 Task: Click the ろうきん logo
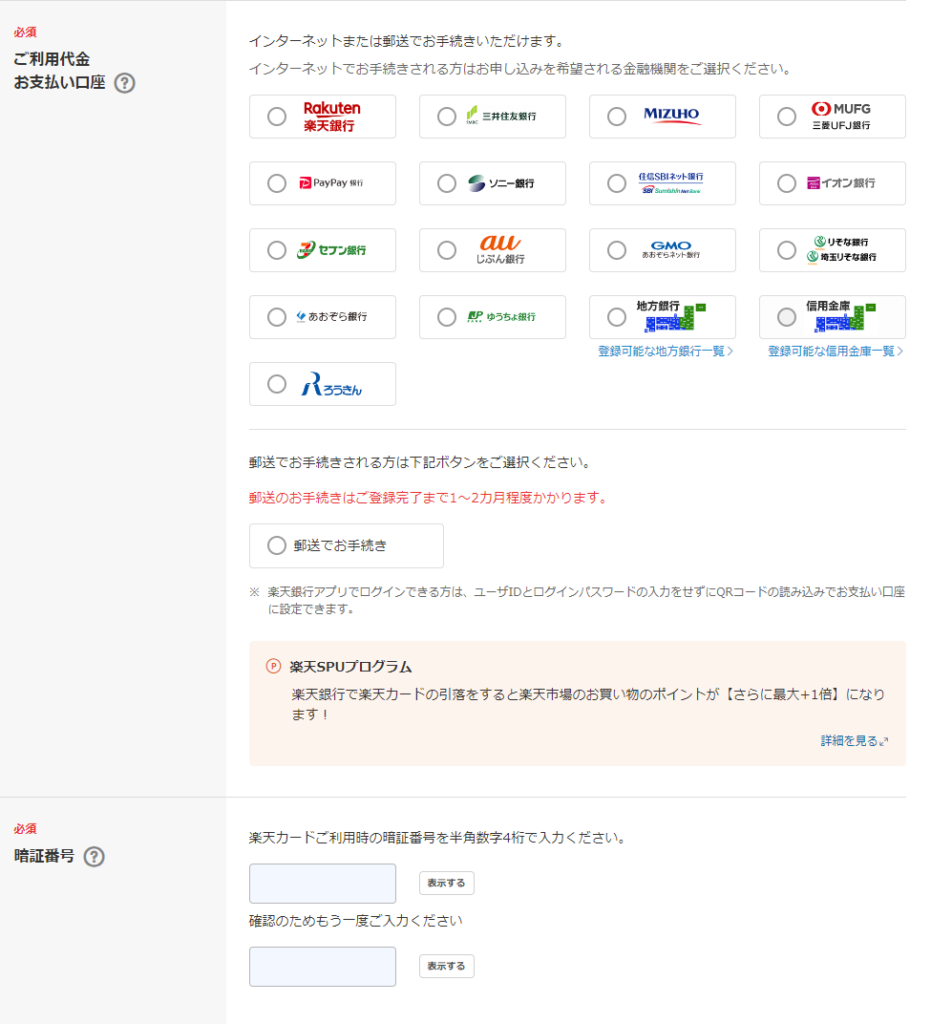[x=331, y=384]
